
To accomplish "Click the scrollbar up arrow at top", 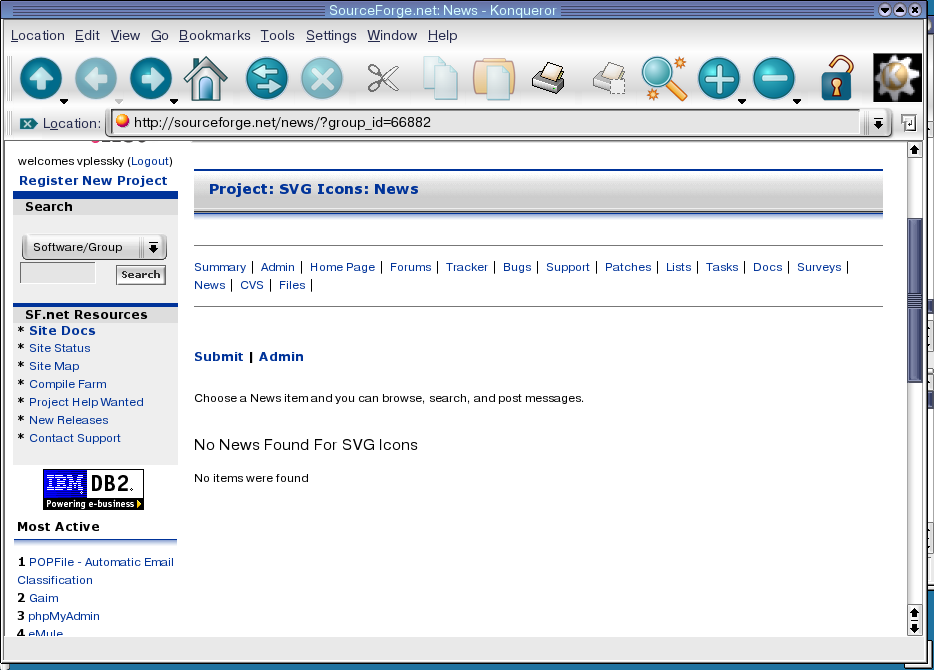I will pos(914,149).
